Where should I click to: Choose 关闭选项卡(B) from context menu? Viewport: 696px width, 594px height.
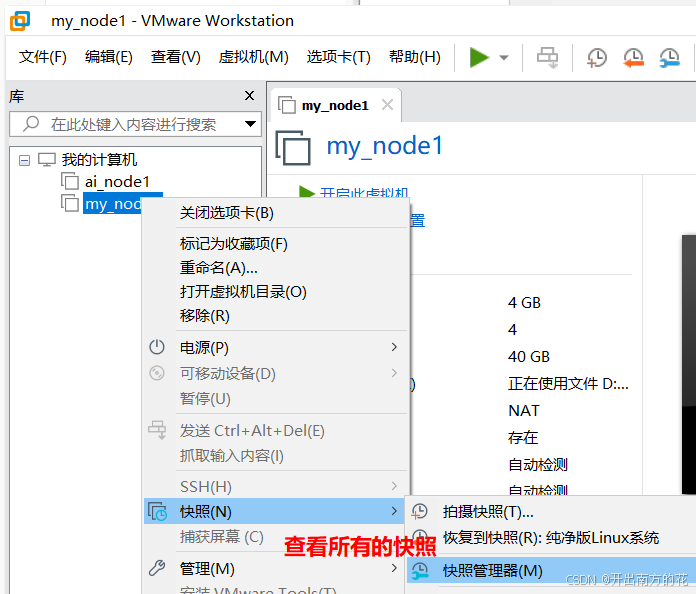pyautogui.click(x=276, y=213)
